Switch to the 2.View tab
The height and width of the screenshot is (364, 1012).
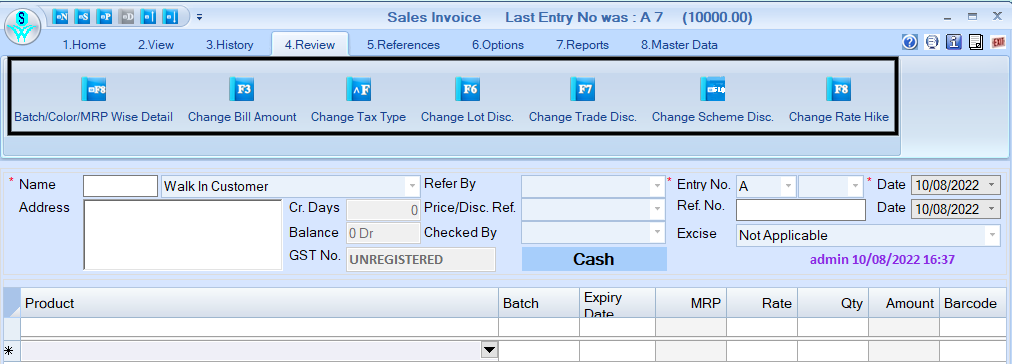(x=156, y=45)
